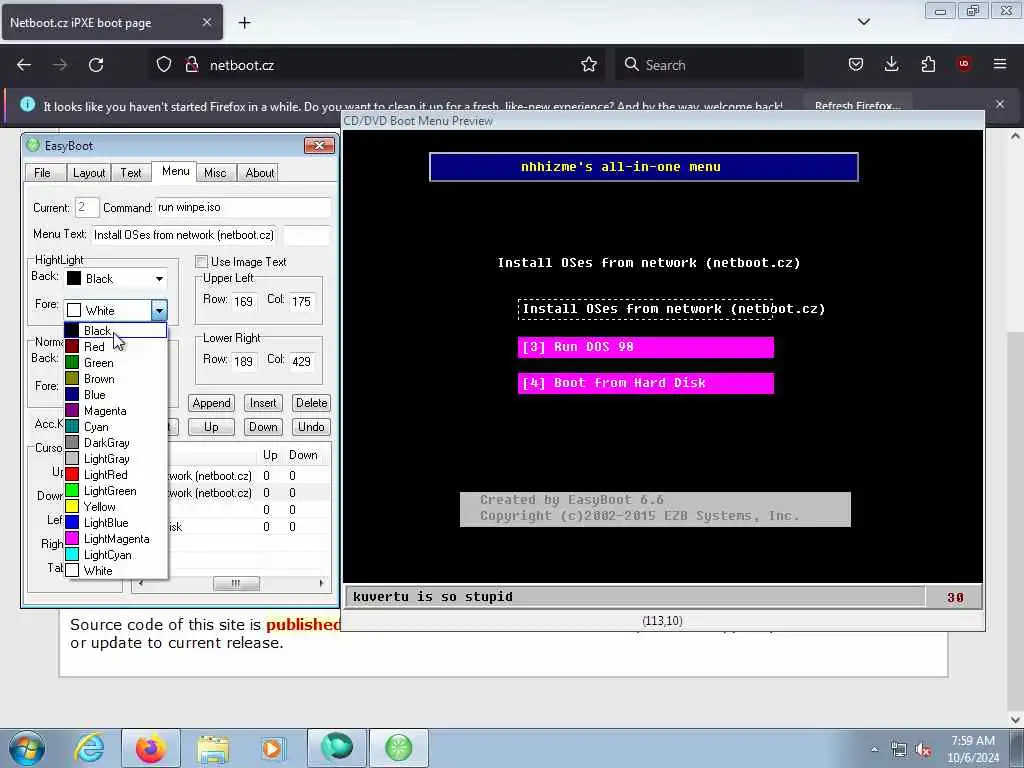Open the Windows Start menu
1024x768 pixels.
click(x=27, y=748)
